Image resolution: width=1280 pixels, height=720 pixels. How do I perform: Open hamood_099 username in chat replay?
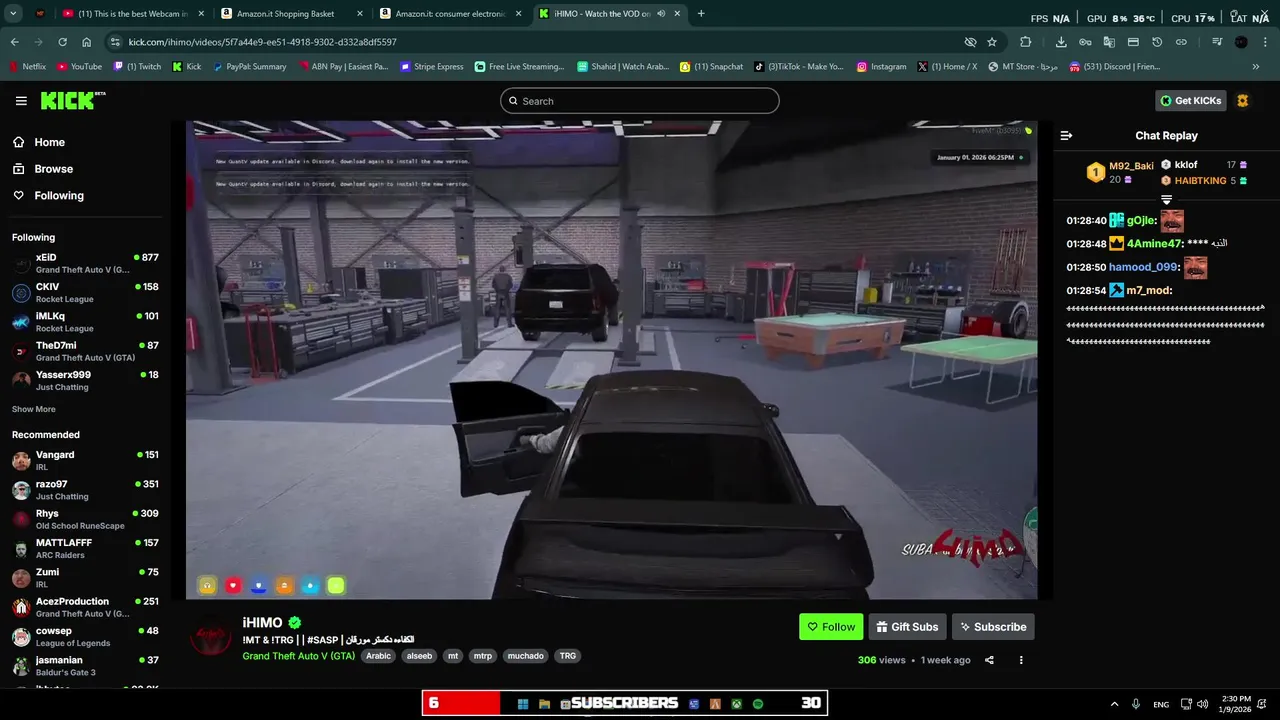(1143, 267)
